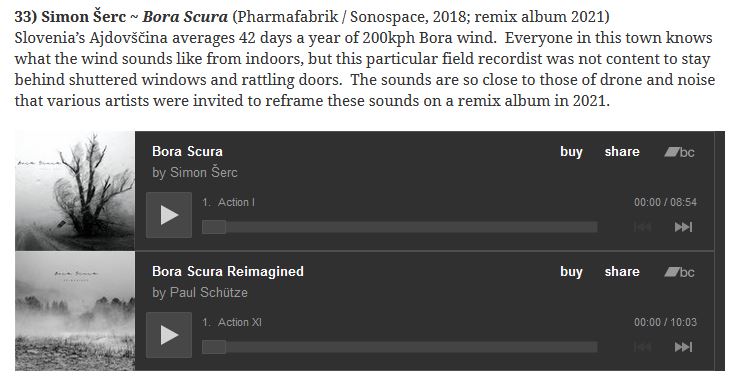
Task: Go to previous track in Bora Scura Reimagined player
Action: coord(643,347)
